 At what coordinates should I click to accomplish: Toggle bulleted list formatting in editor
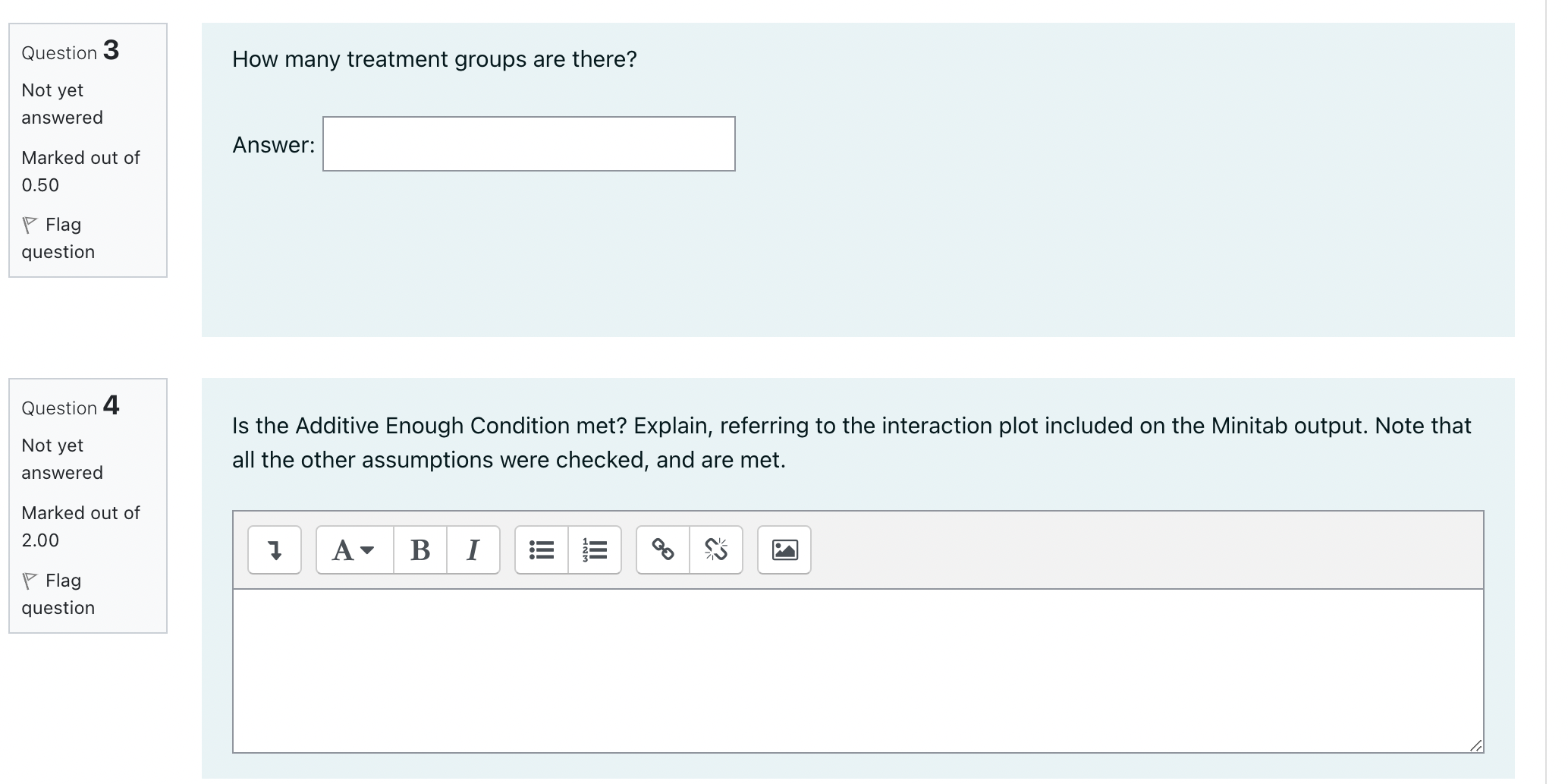(541, 550)
